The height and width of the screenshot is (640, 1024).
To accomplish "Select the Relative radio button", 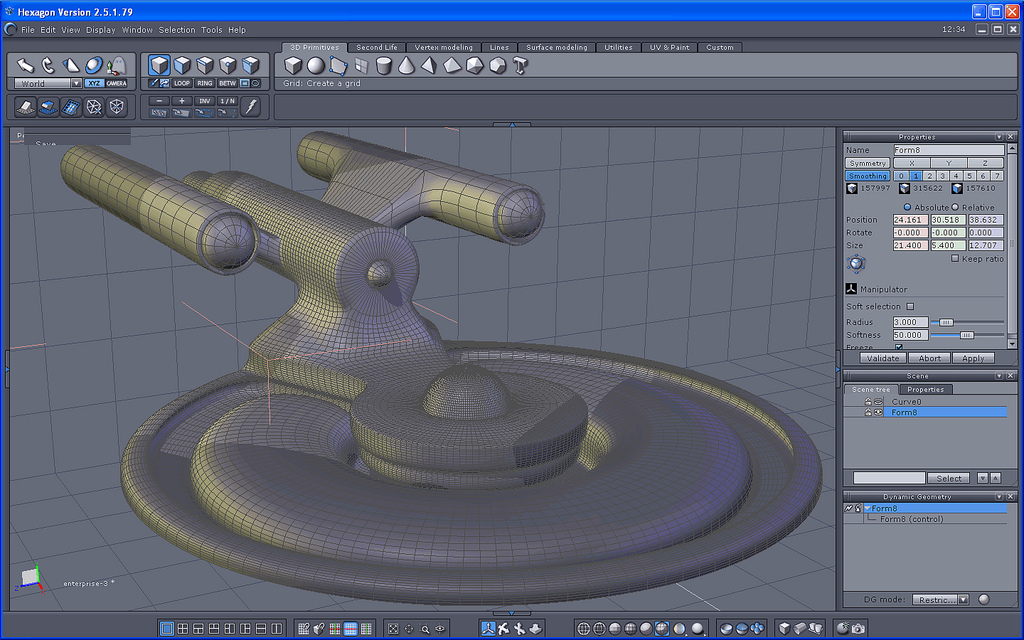I will (955, 207).
